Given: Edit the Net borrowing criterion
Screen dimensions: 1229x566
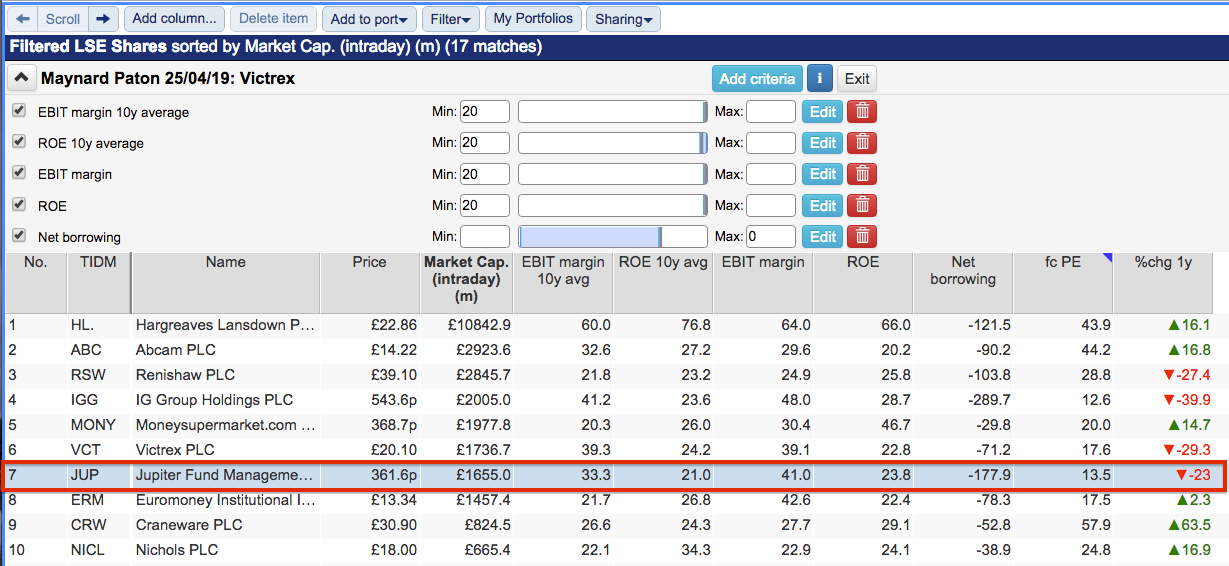Looking at the screenshot, I should click(x=823, y=237).
